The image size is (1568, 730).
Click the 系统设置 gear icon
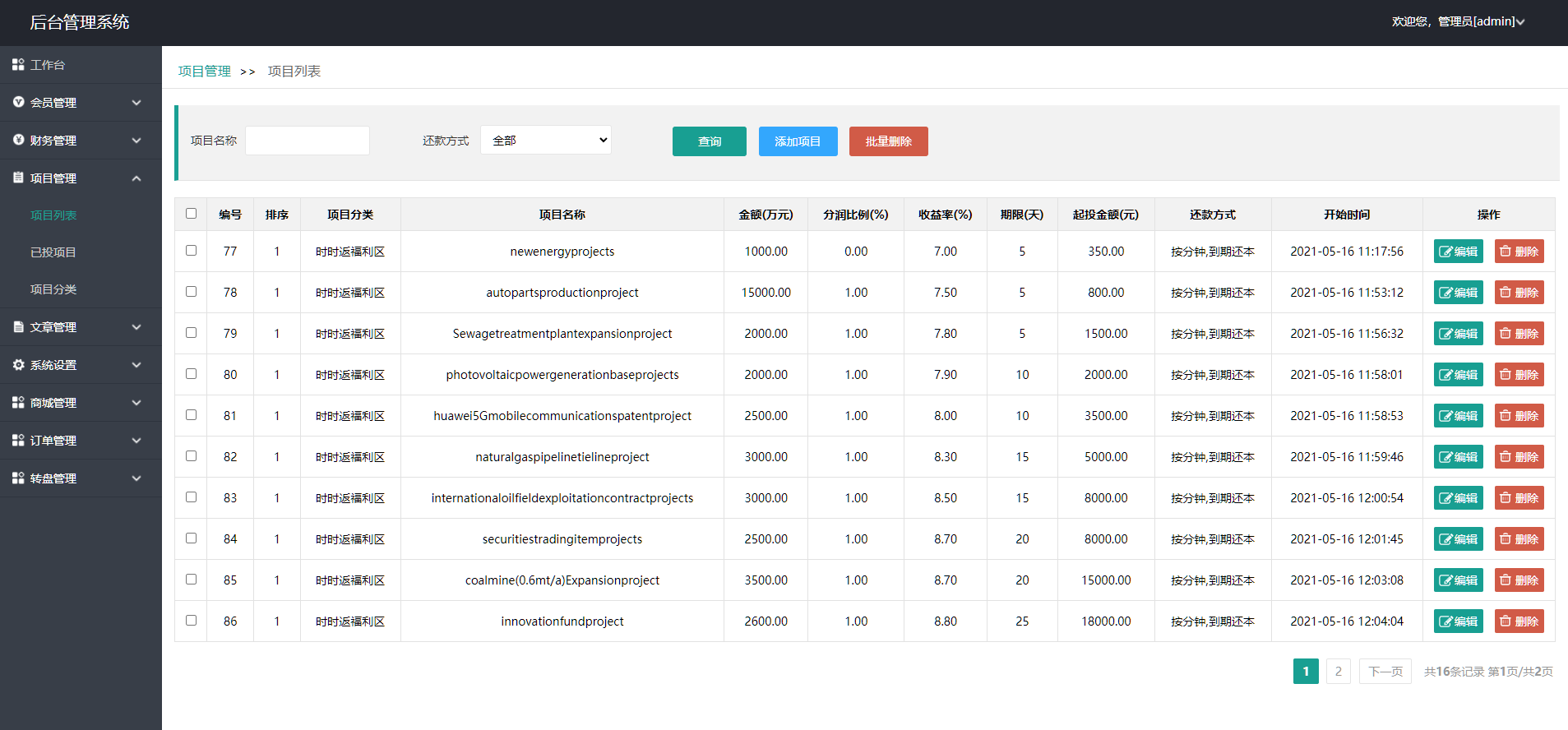[18, 364]
